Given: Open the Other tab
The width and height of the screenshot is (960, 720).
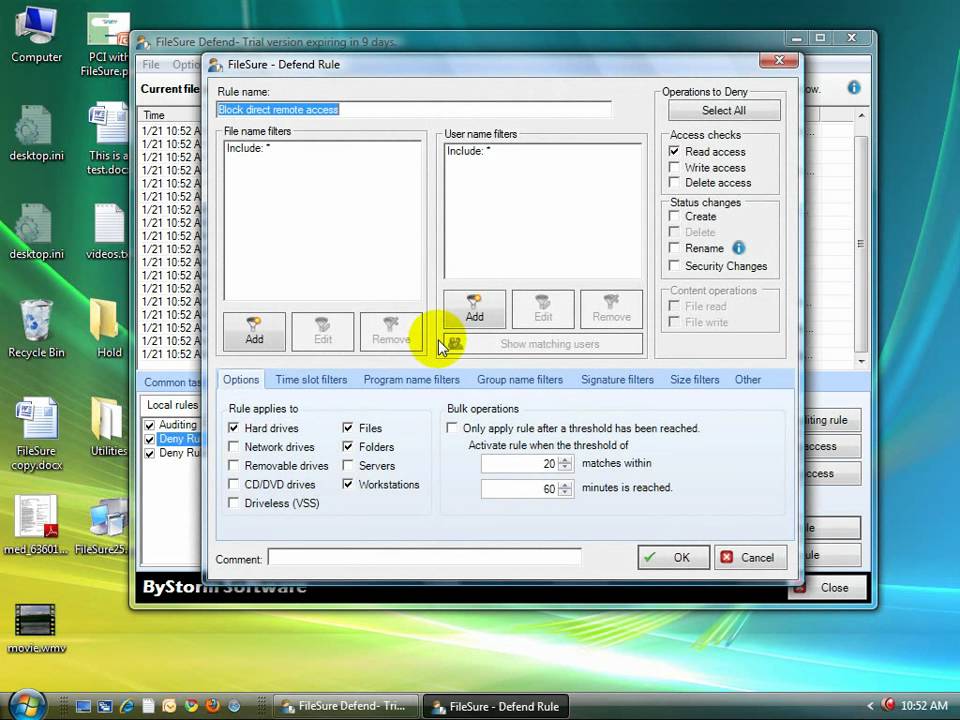Looking at the screenshot, I should click(748, 380).
